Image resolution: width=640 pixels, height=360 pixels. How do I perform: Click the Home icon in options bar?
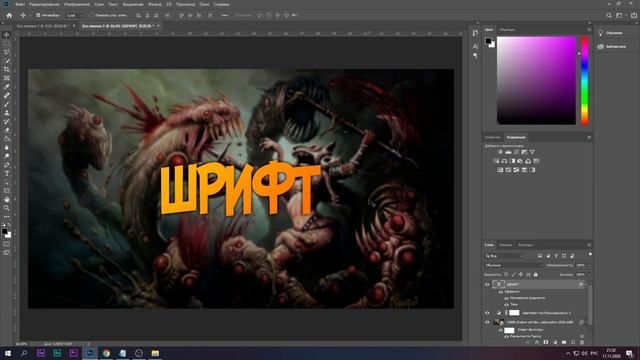pos(9,16)
